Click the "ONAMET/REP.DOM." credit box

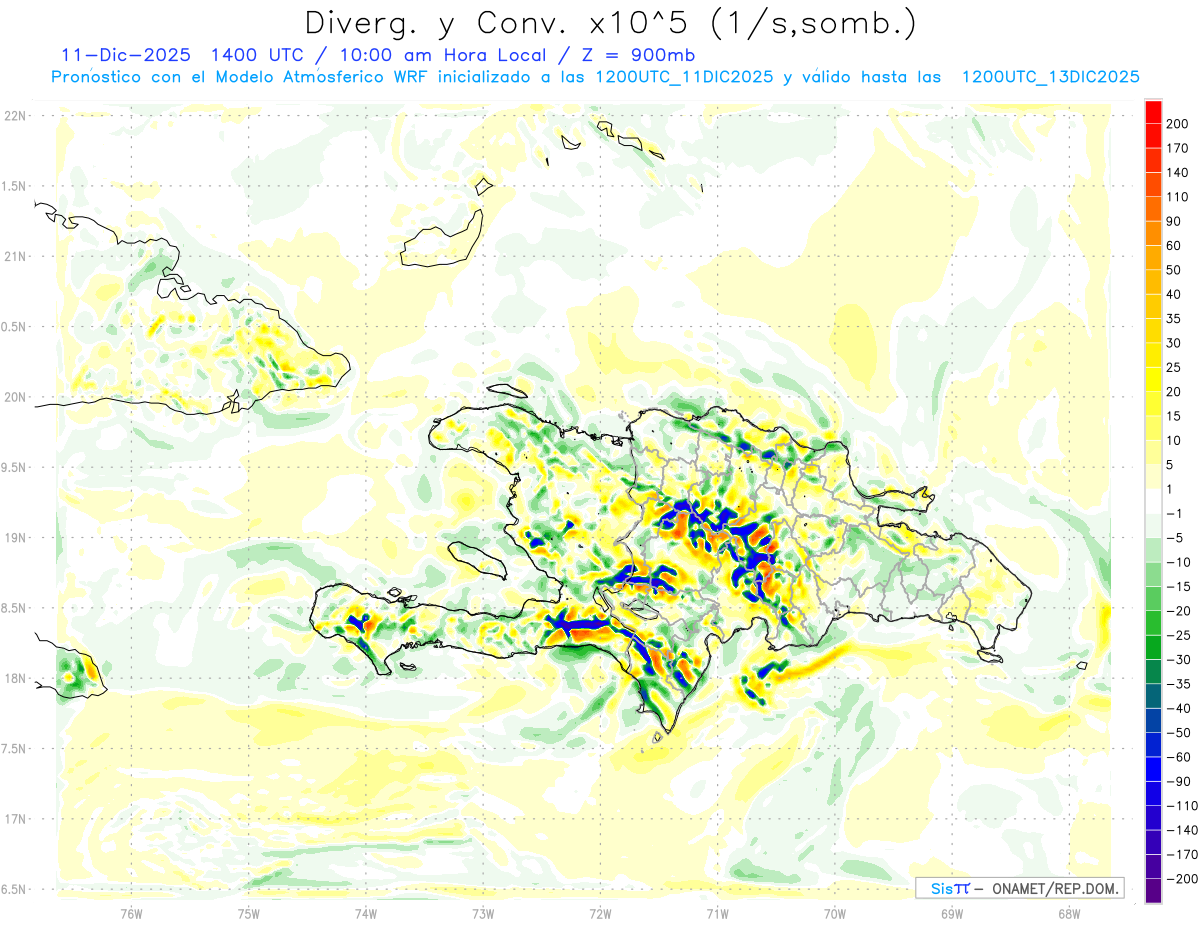coord(1019,888)
